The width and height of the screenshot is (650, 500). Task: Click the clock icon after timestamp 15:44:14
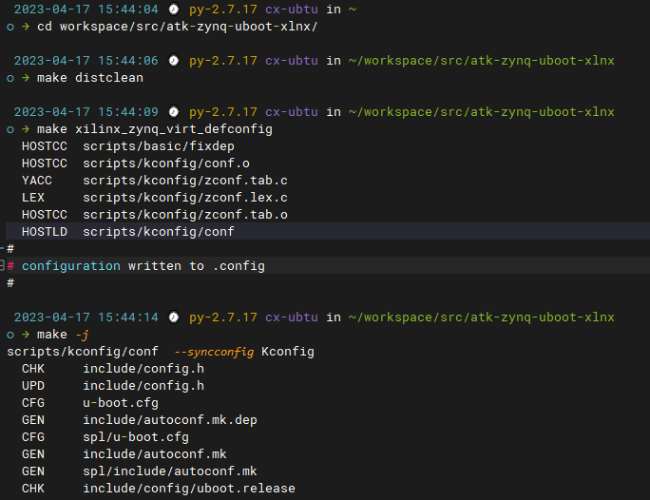coord(173,317)
